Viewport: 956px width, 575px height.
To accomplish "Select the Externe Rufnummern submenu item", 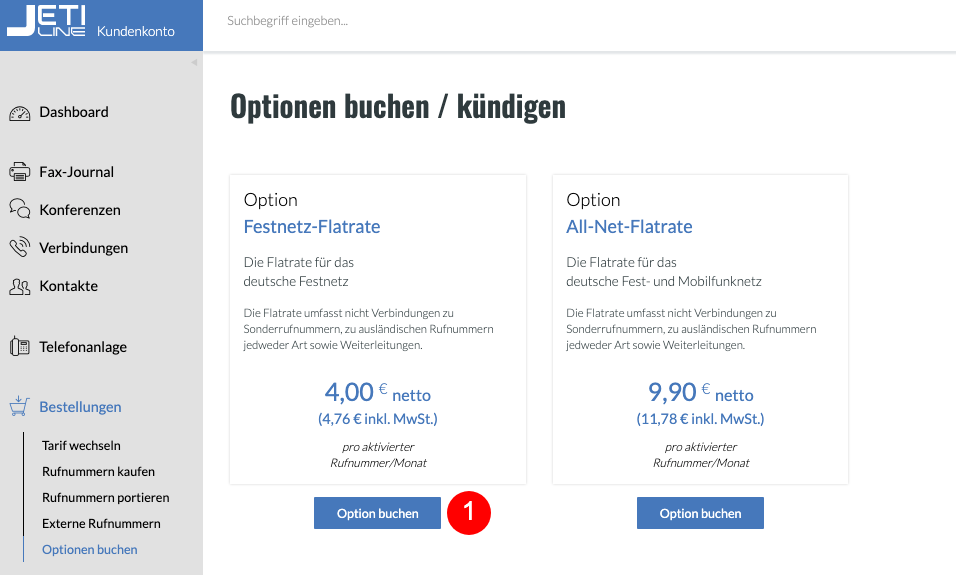I will [101, 523].
